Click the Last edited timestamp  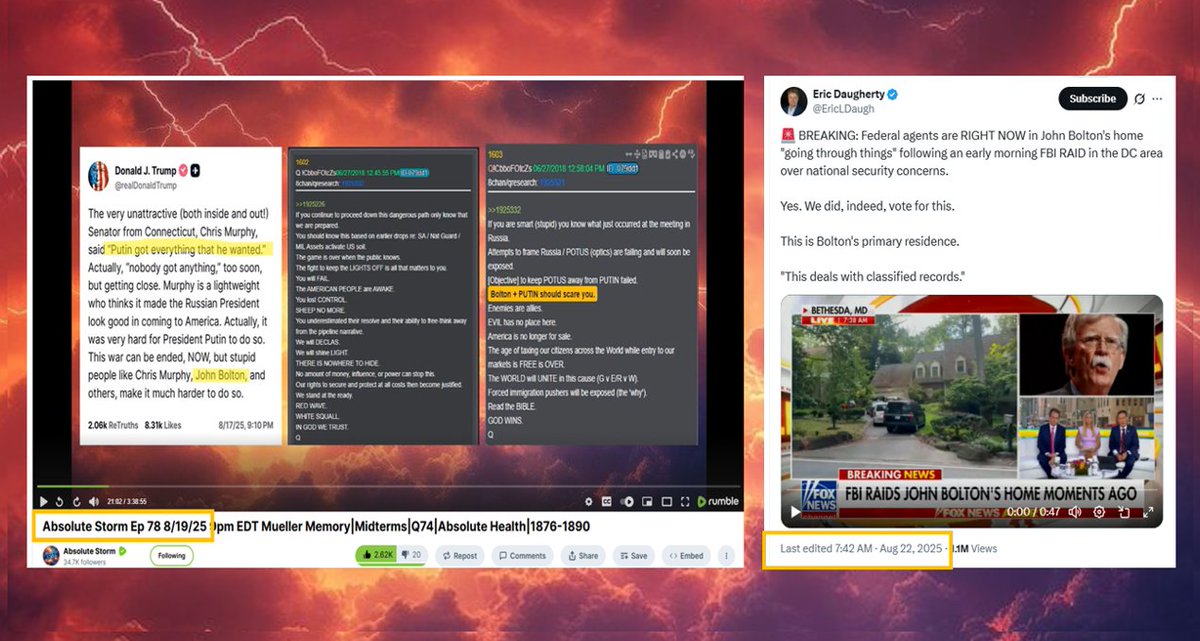click(x=860, y=548)
